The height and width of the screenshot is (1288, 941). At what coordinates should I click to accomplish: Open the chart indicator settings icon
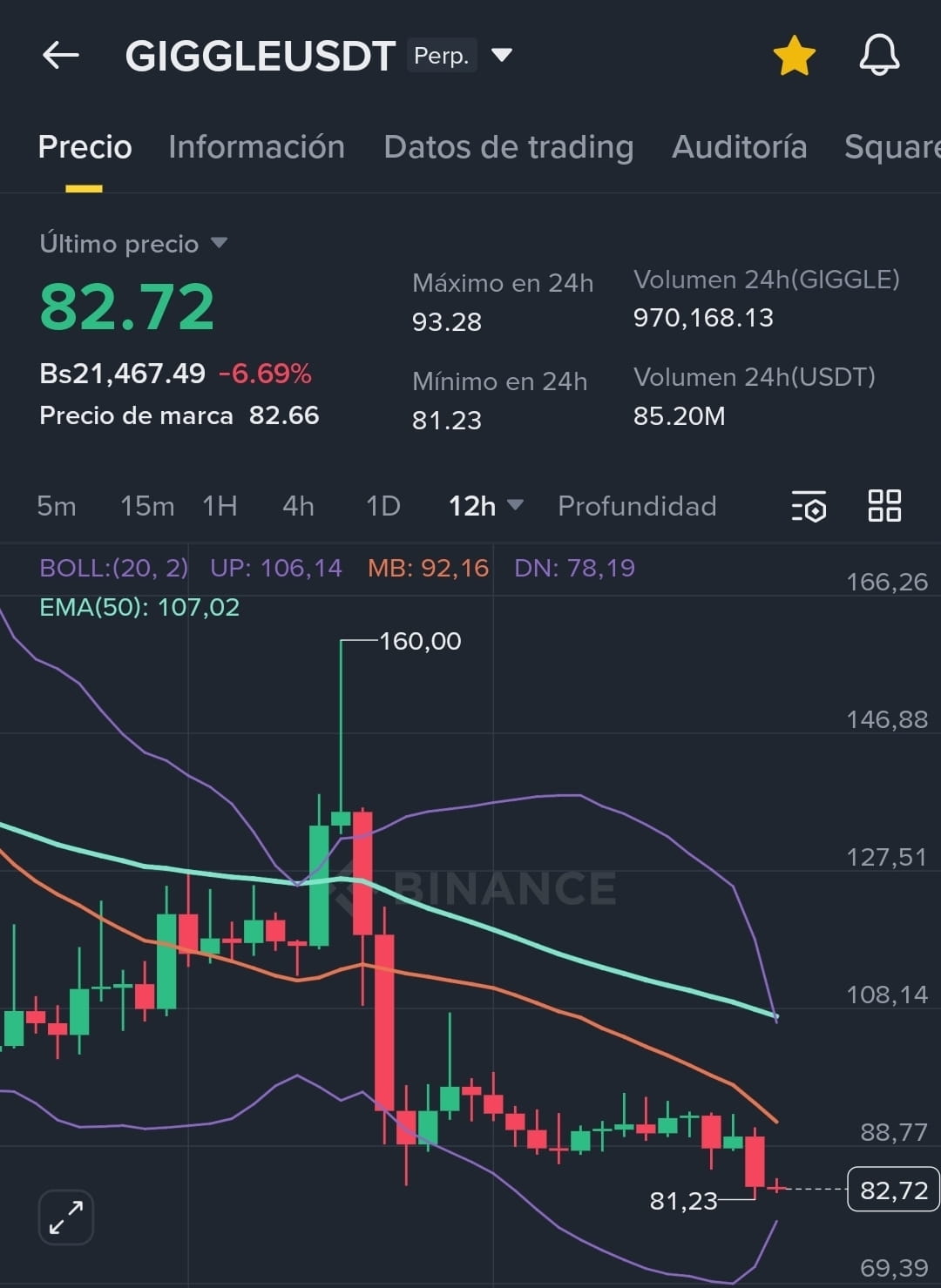pyautogui.click(x=809, y=506)
